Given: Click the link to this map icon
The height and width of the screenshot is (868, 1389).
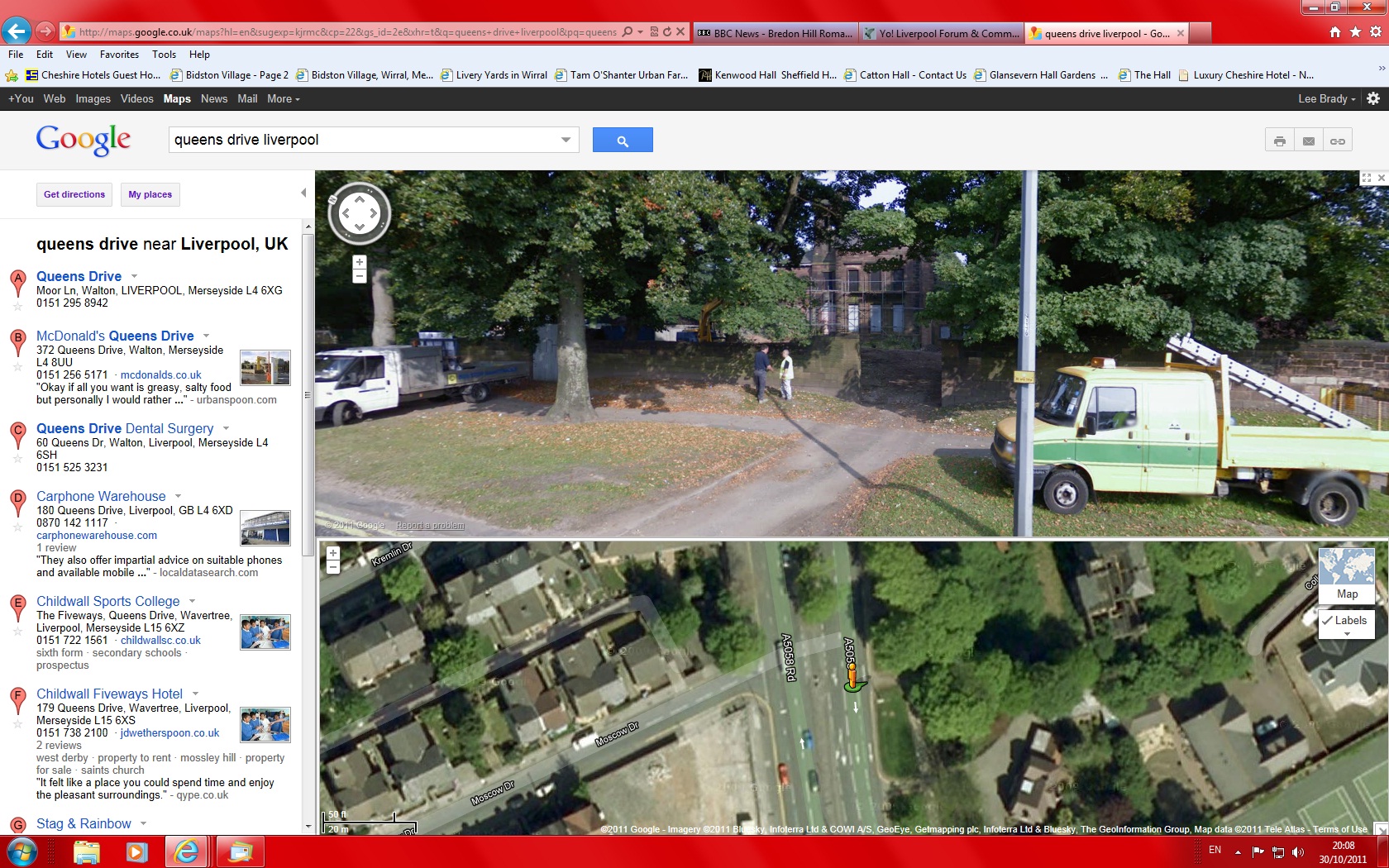Looking at the screenshot, I should click(x=1337, y=141).
